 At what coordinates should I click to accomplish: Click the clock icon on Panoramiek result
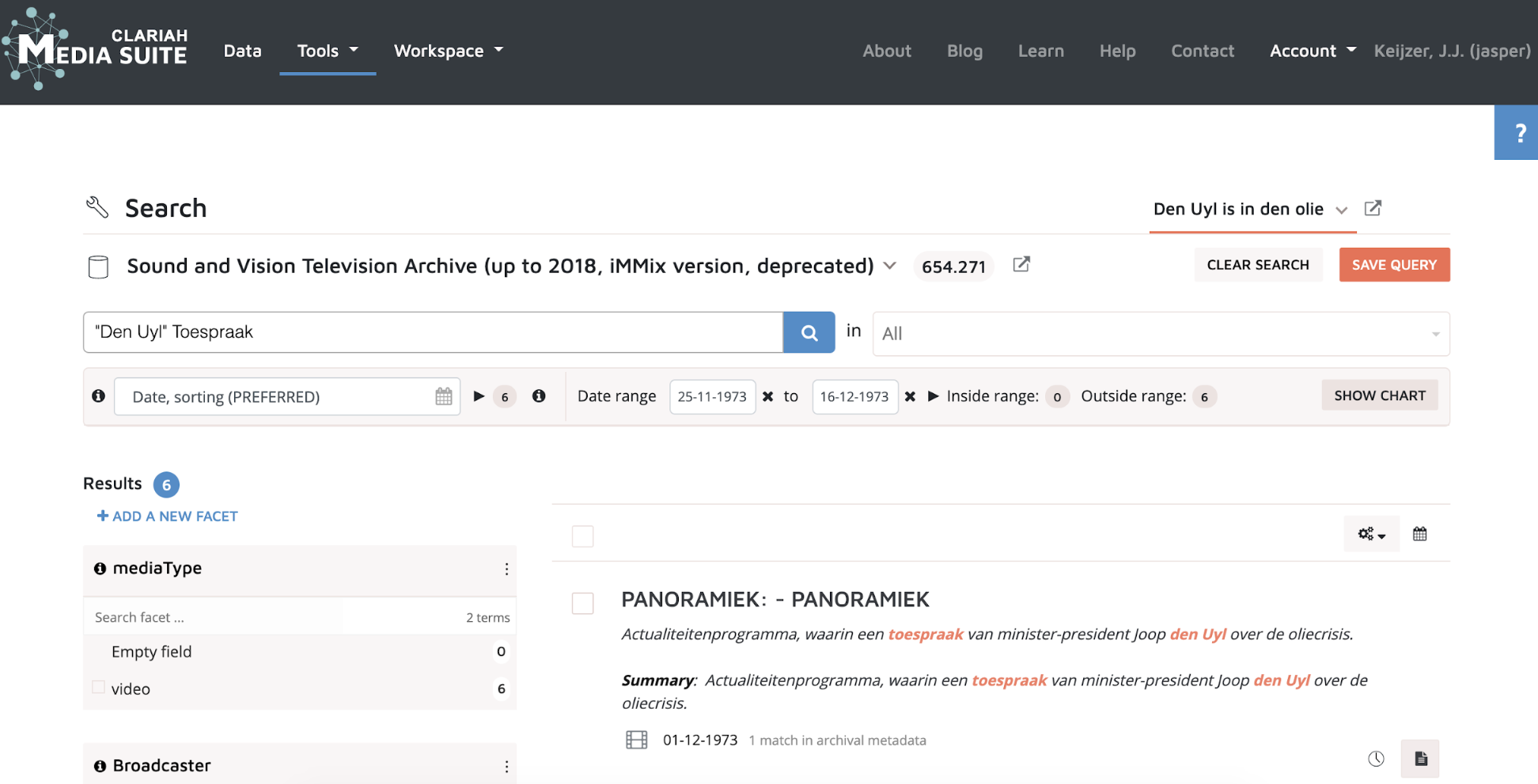pos(1376,759)
